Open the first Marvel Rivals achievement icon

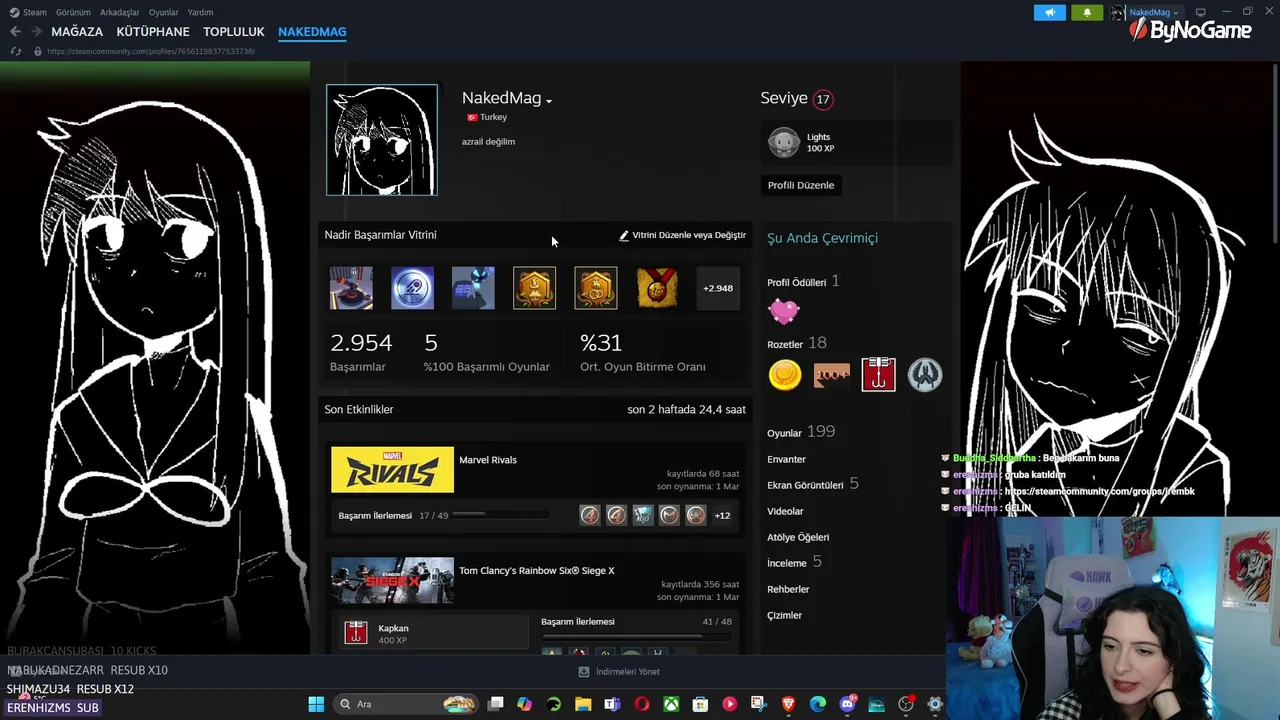[590, 515]
